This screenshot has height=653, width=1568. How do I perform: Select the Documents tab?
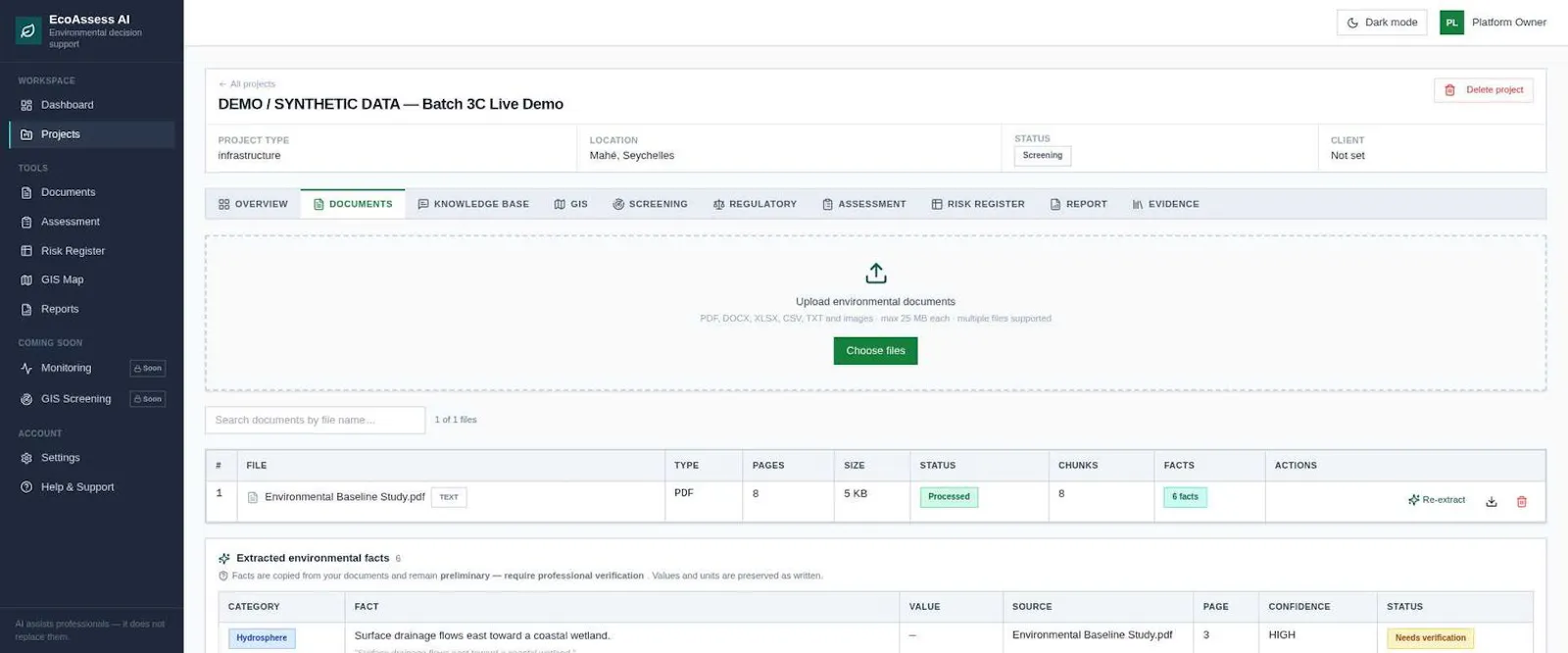click(353, 204)
